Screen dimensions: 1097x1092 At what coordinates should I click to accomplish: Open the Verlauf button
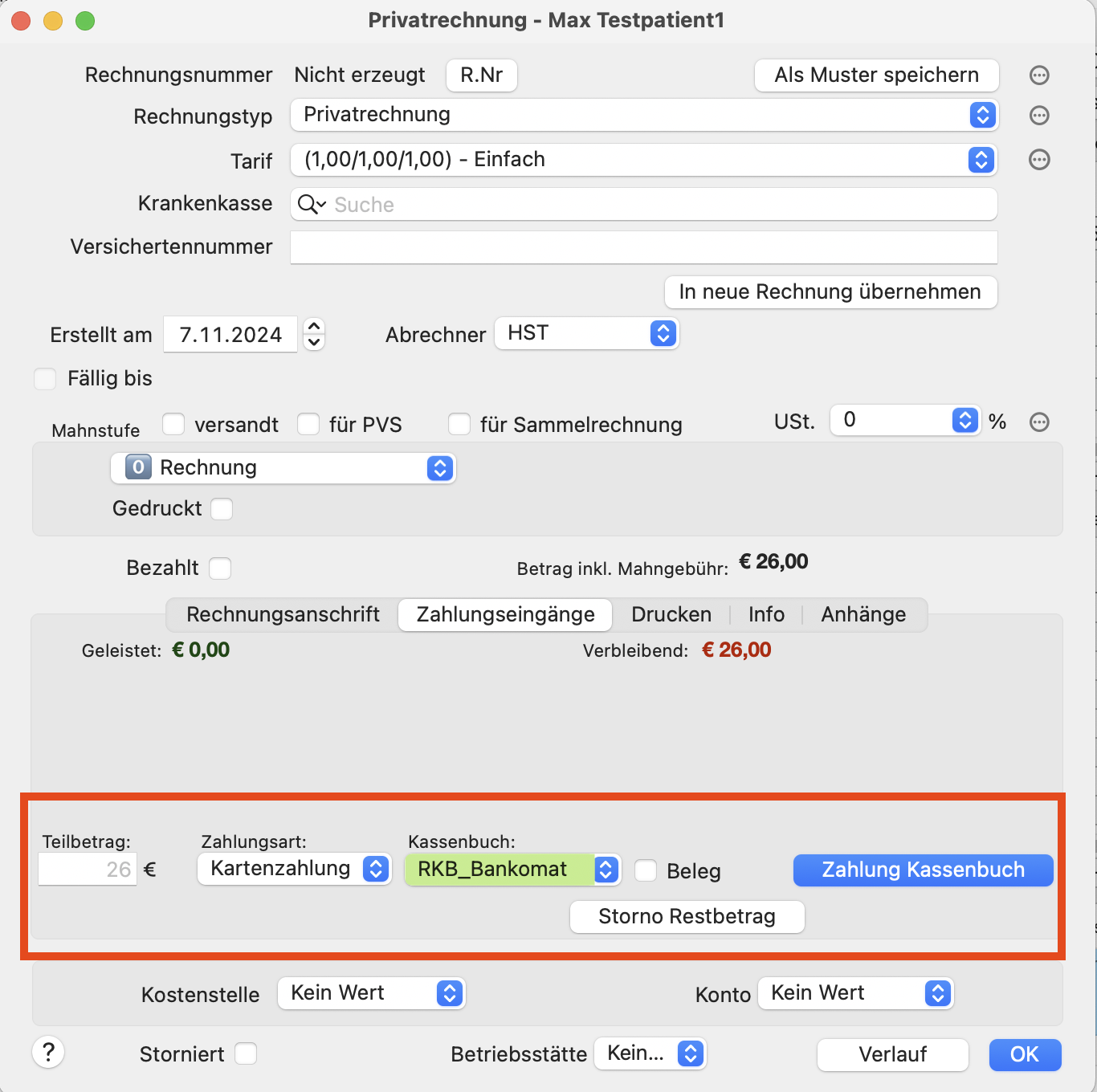[893, 1055]
